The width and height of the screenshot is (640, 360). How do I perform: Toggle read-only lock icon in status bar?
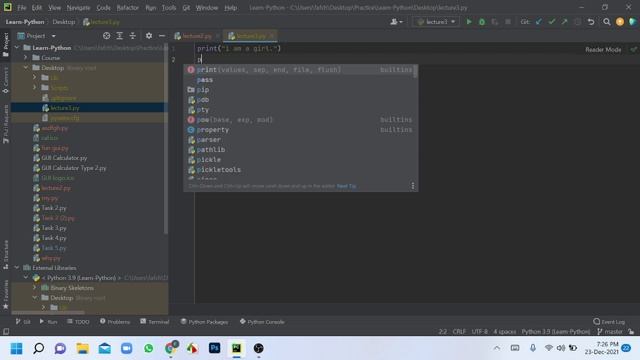click(x=631, y=331)
